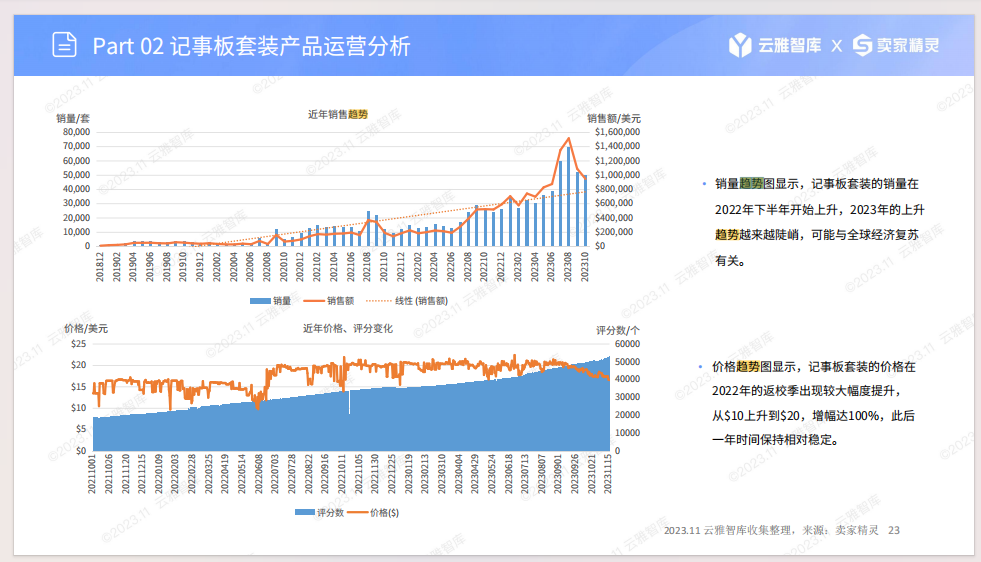
Task: Click the line 2022年的返校季出现较大幅度提升
Action: pyautogui.click(x=807, y=391)
